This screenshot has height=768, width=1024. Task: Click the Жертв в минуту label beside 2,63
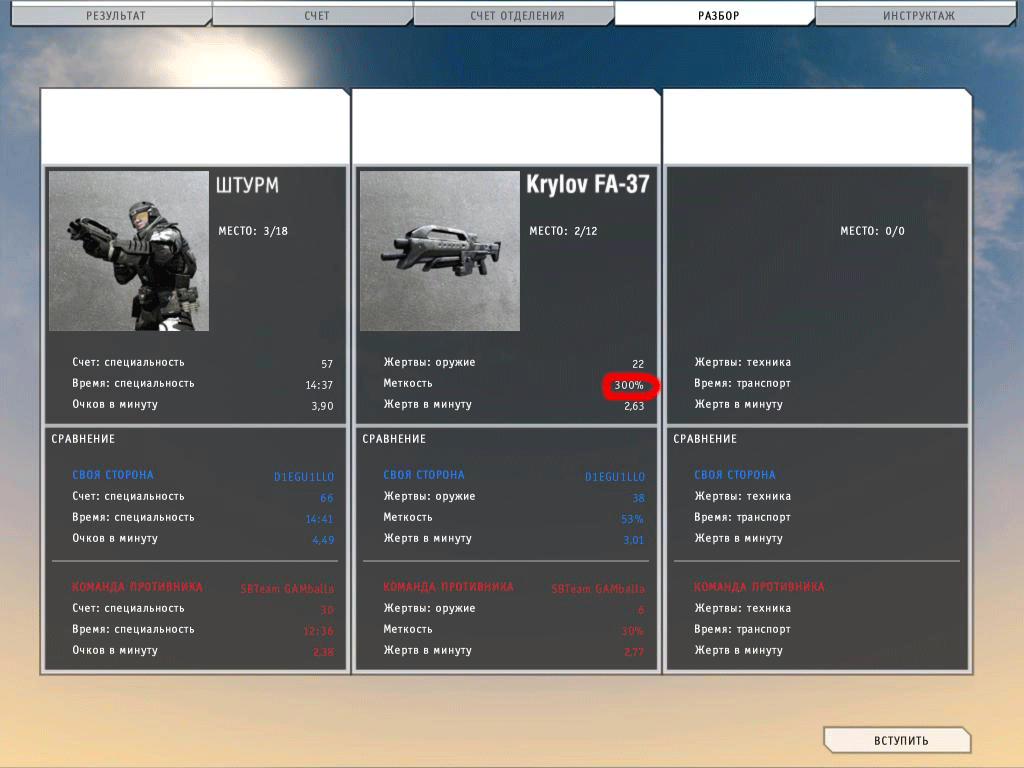427,404
